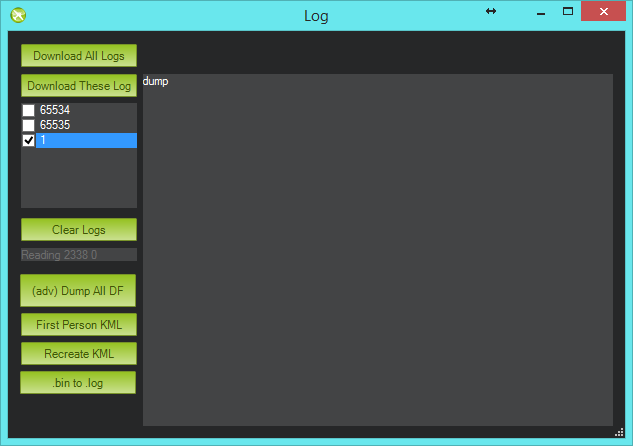Close the Log window
Screen dimensions: 633x446
[x=604, y=11]
